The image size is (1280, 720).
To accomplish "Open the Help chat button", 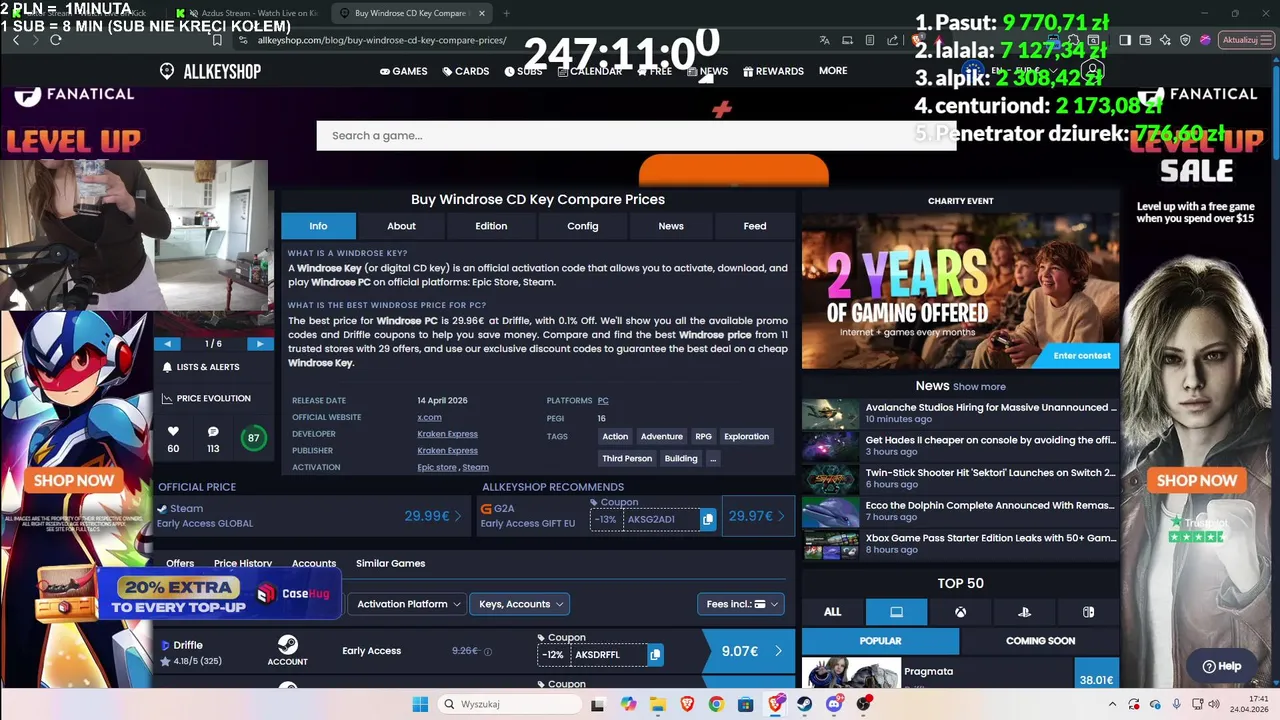I will (x=1221, y=666).
